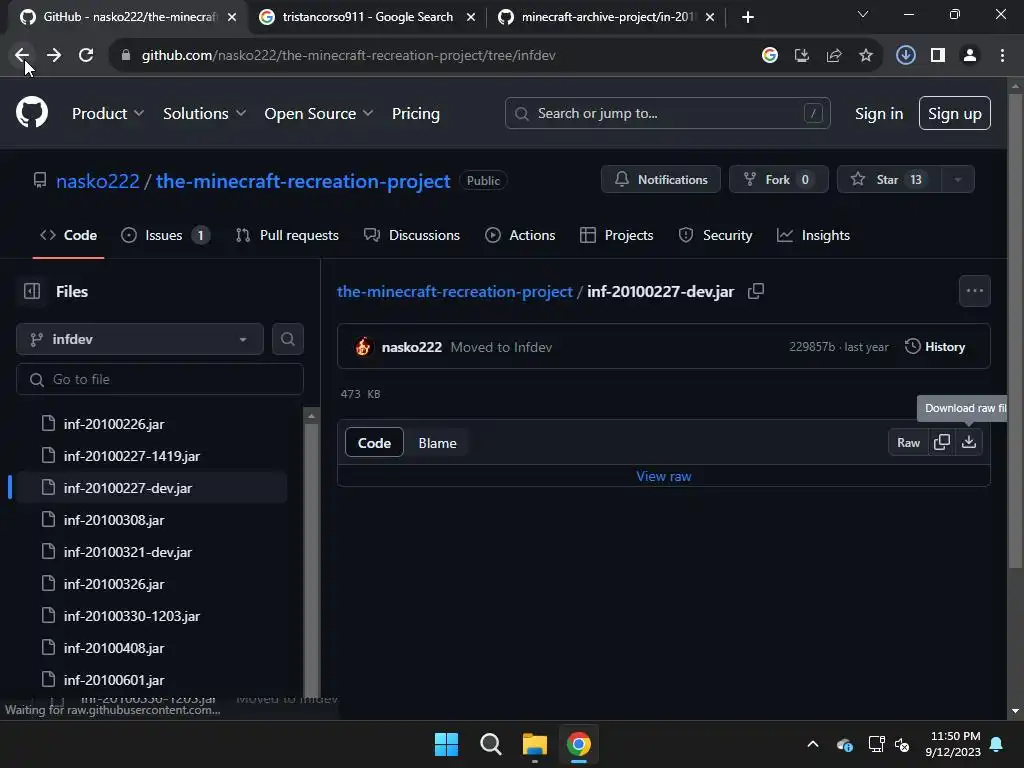Open the Pull requests tab

tap(287, 235)
